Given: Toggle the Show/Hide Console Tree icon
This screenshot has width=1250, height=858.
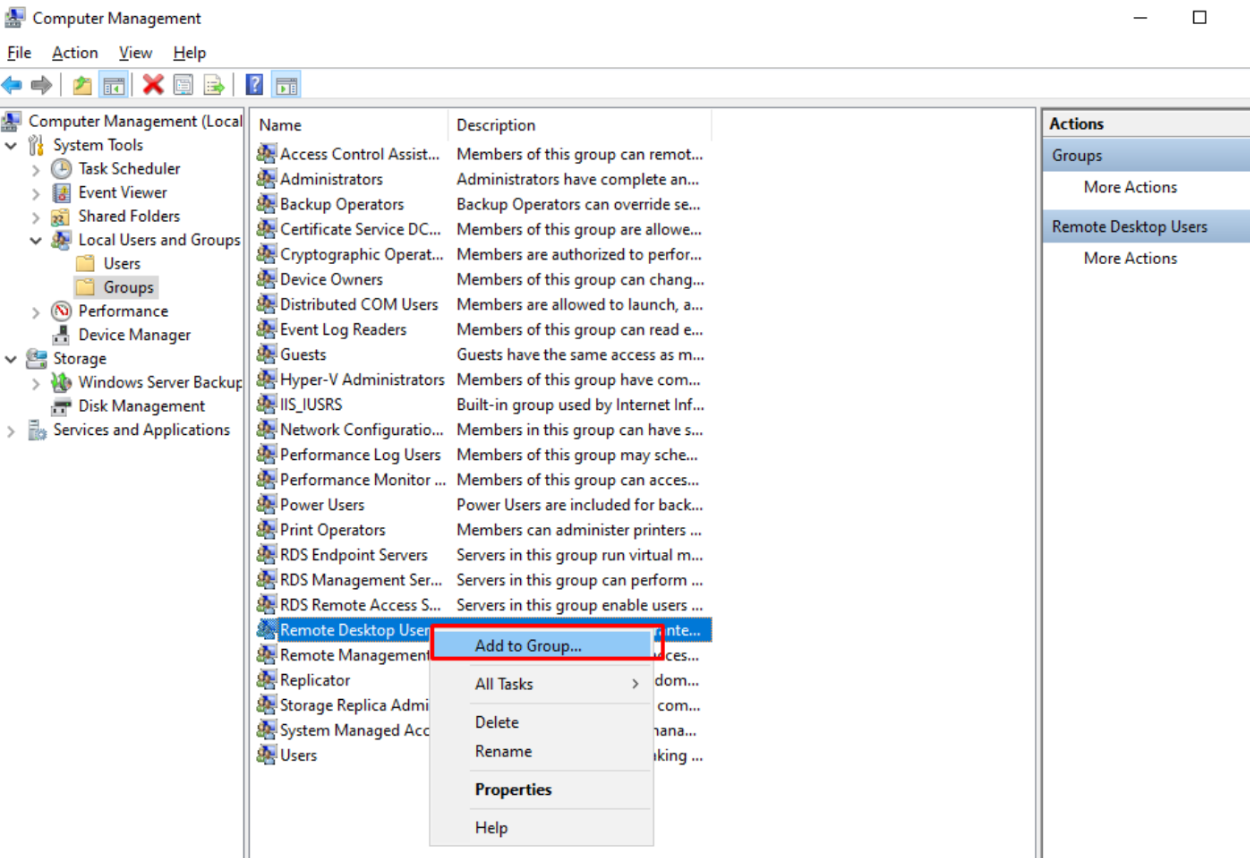Looking at the screenshot, I should pyautogui.click(x=114, y=84).
